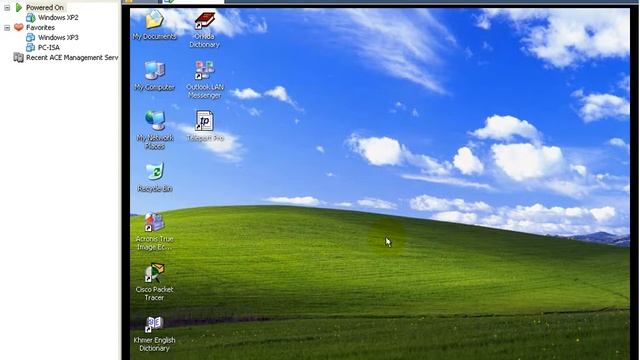Collapse the Powered On tree group

(x=7, y=7)
